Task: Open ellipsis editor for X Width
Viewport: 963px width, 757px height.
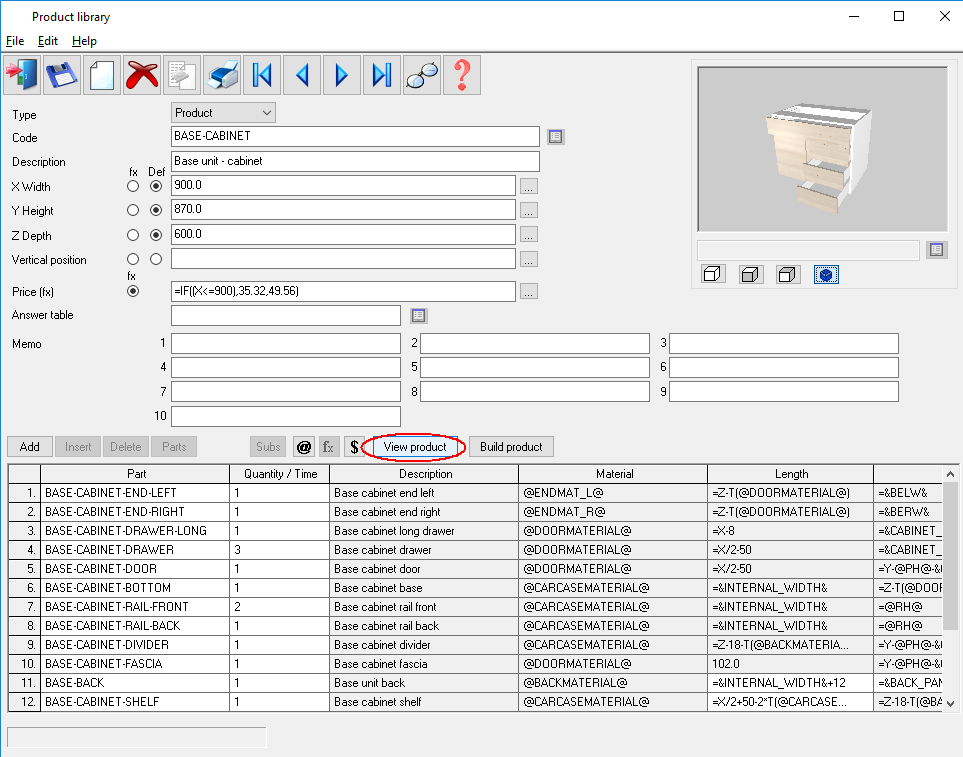Action: pyautogui.click(x=529, y=186)
